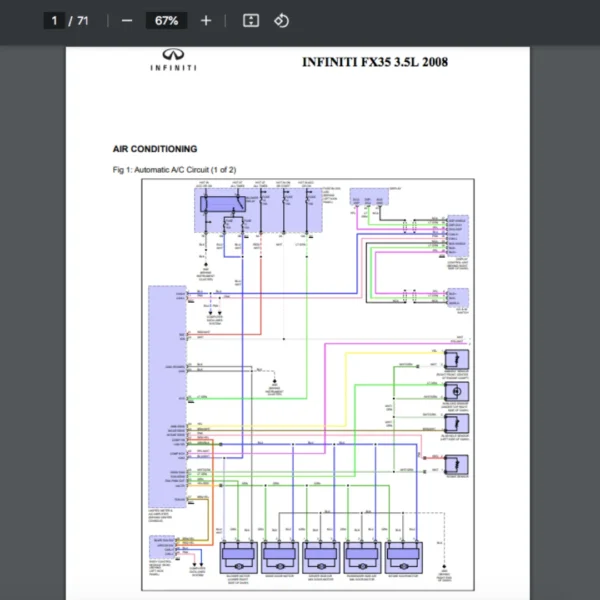Click the AIR CONDITIONING section heading
This screenshot has height=600, width=600.
click(x=155, y=149)
